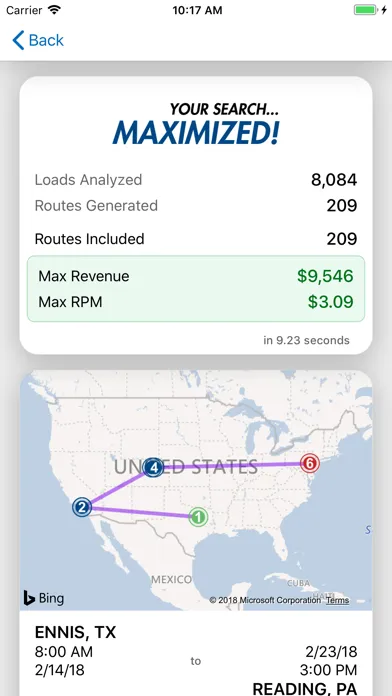Tap the Bing logo on map
The height and width of the screenshot is (696, 392).
click(44, 598)
